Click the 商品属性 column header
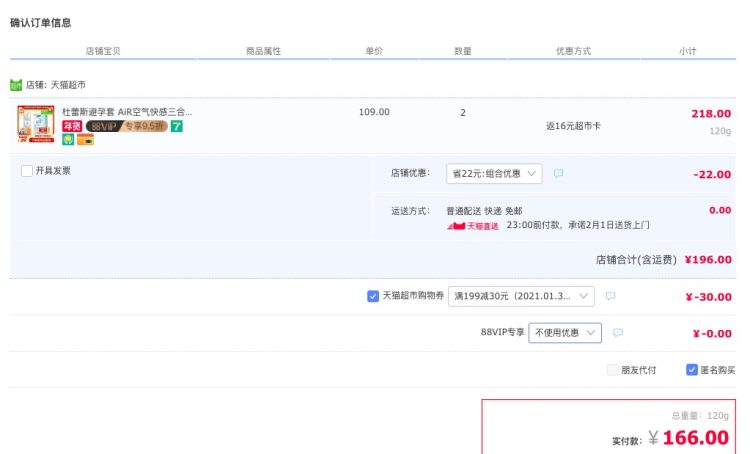 tap(264, 51)
